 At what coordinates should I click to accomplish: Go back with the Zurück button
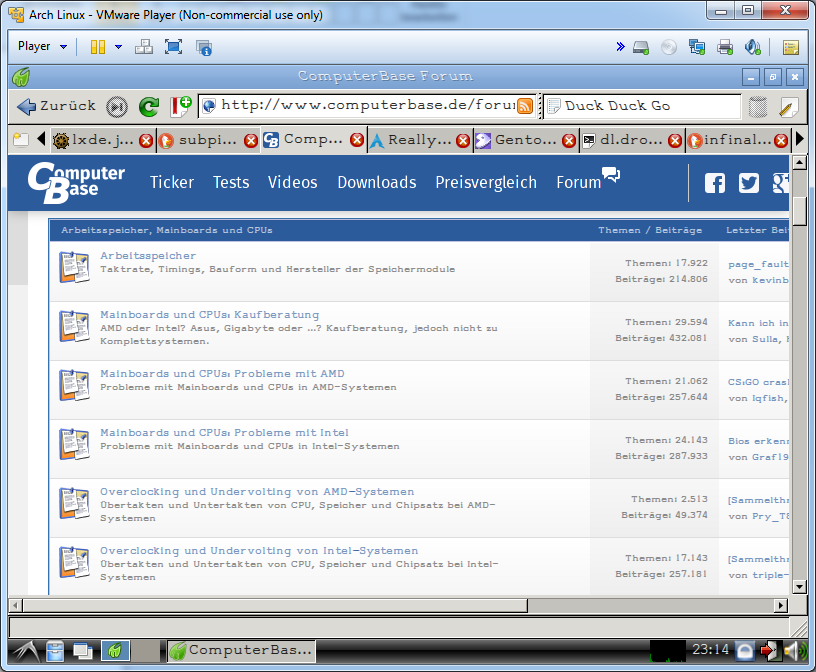coord(56,106)
